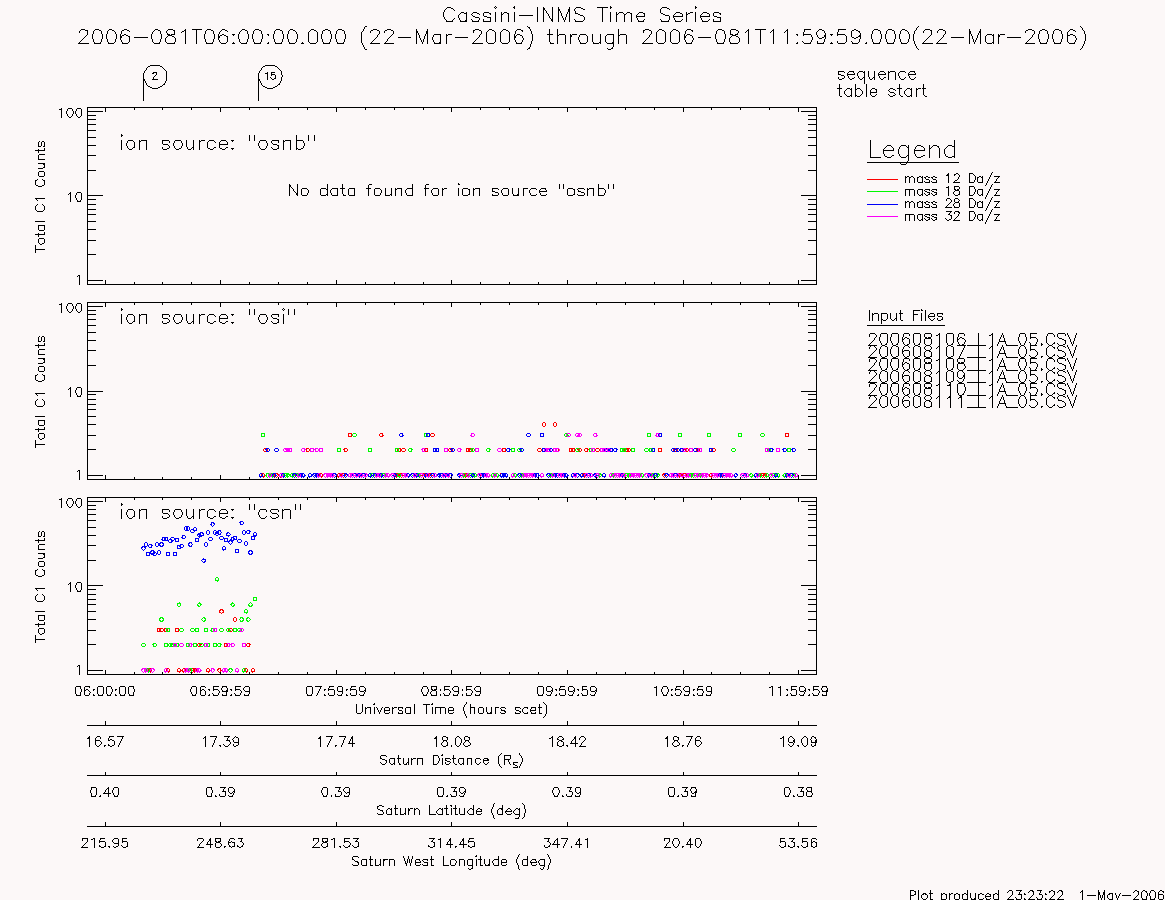
Task: Click the 06:59:59 time axis label
Action: (x=221, y=691)
